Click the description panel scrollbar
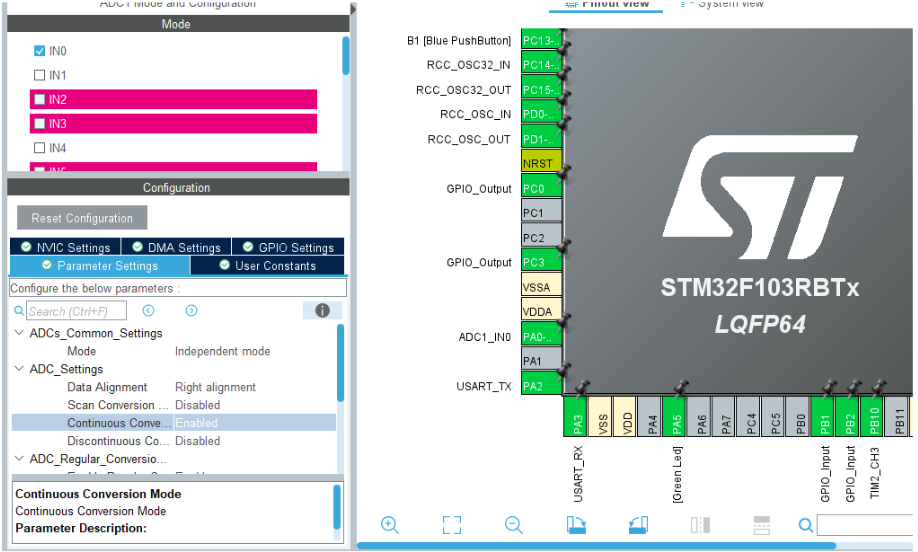Viewport: 918px width, 552px height. pos(337,507)
